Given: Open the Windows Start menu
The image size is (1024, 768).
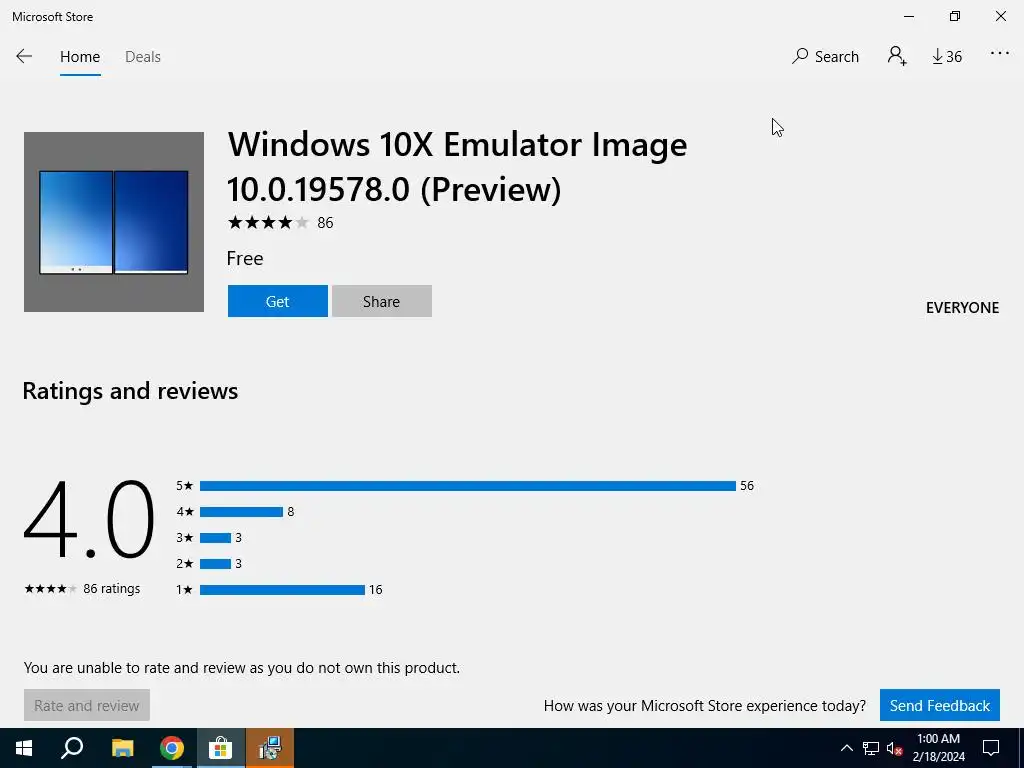Looking at the screenshot, I should coord(24,748).
